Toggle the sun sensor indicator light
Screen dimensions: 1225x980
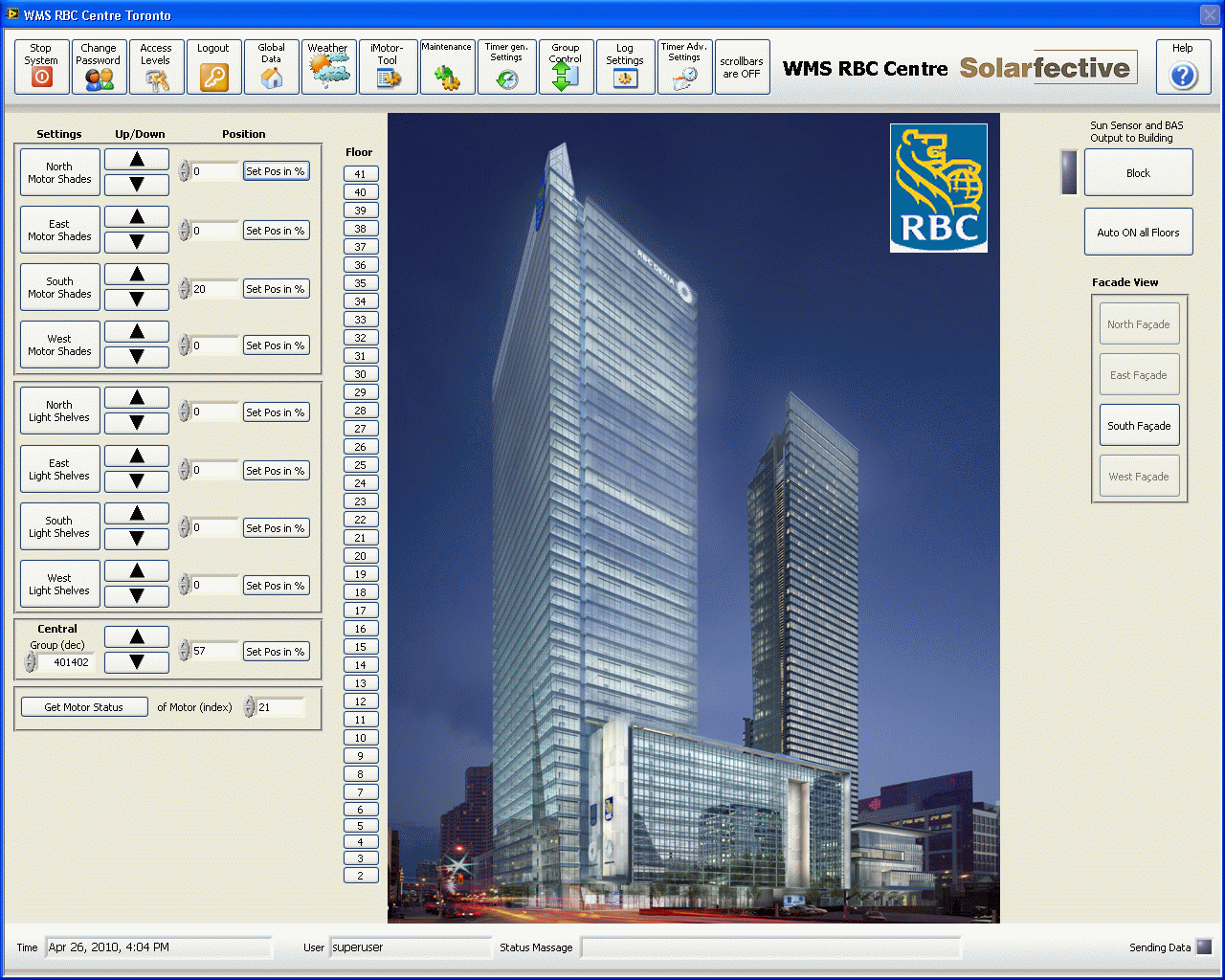[1069, 172]
